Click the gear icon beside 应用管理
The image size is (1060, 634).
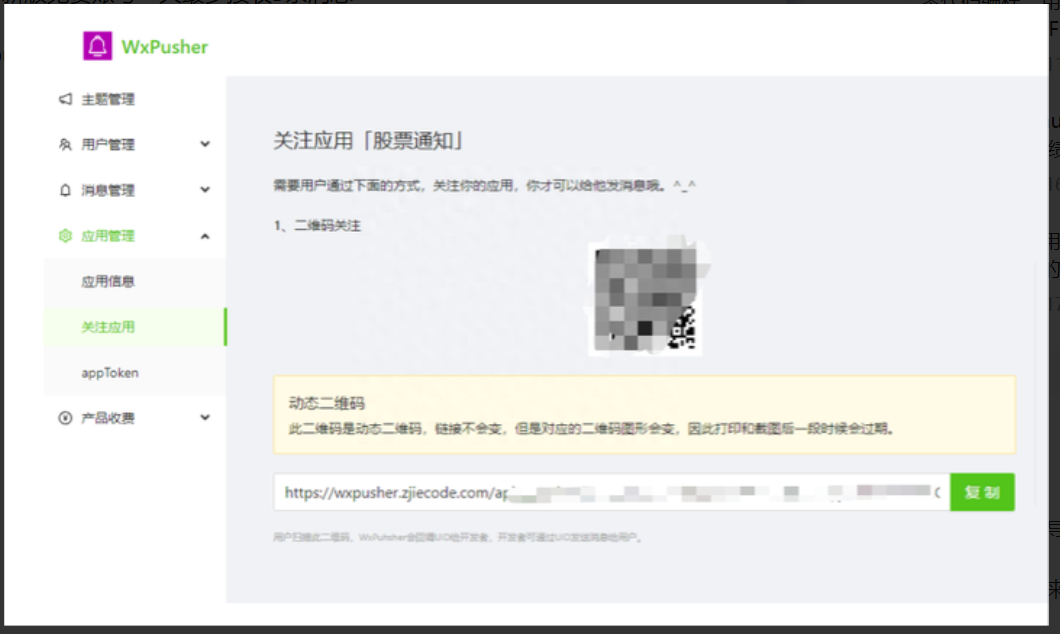click(65, 236)
